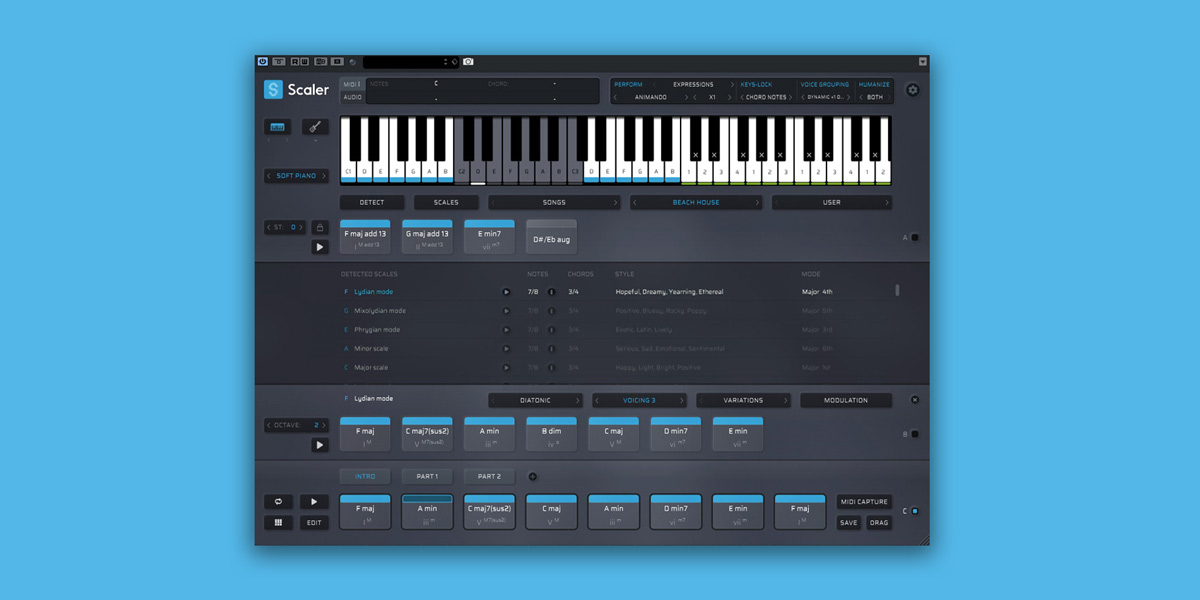1200x600 pixels.
Task: Open the Scaler settings gear icon
Action: pyautogui.click(x=912, y=90)
